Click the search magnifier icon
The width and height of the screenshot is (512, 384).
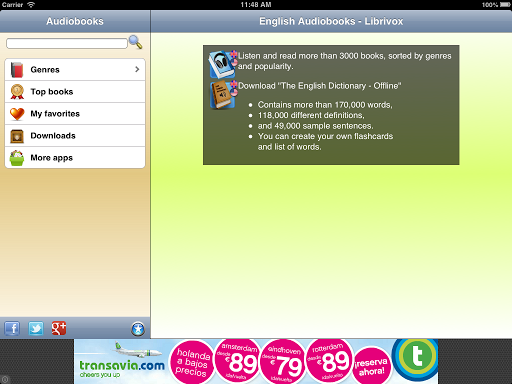point(136,42)
